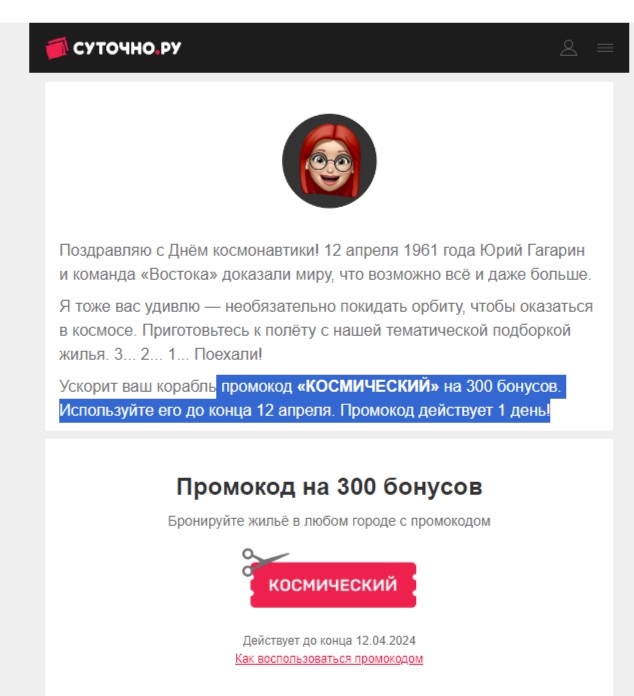Click the countdown text '3... 2... 1... Поехали!'

pos(188,354)
